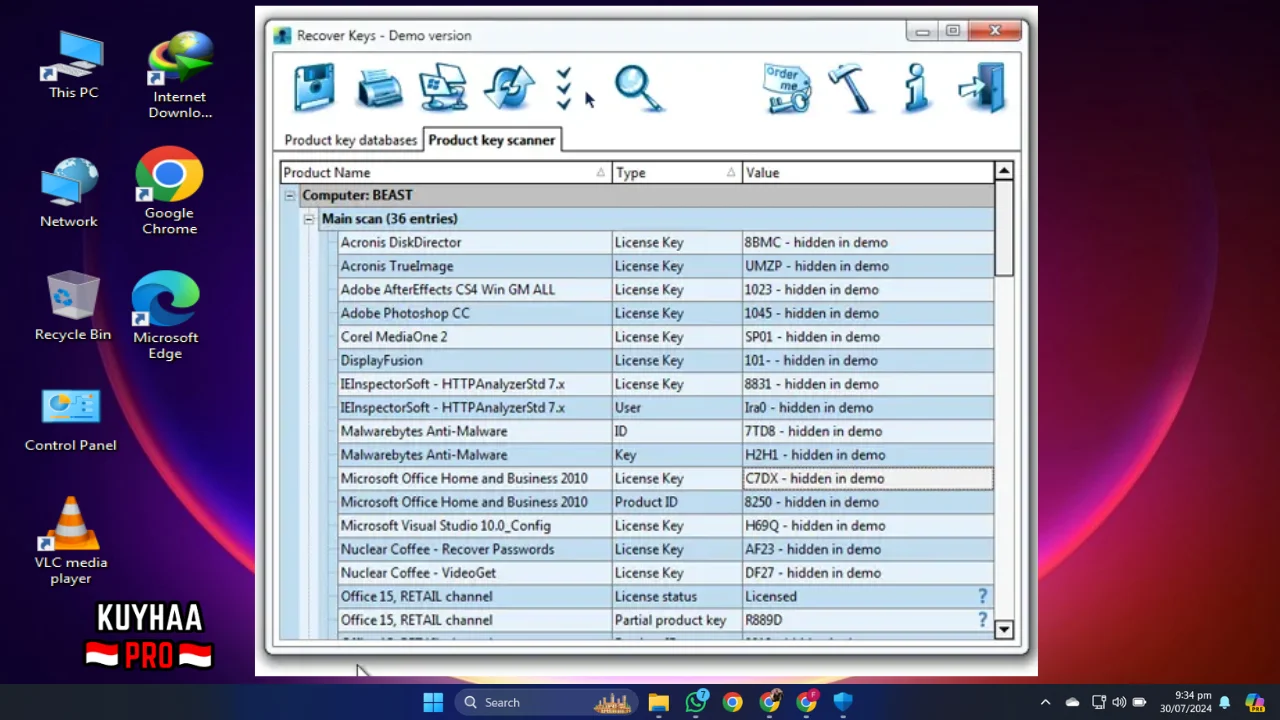This screenshot has height=720, width=1280.
Task: Collapse the Main scan (36 entries) node
Action: tap(309, 219)
